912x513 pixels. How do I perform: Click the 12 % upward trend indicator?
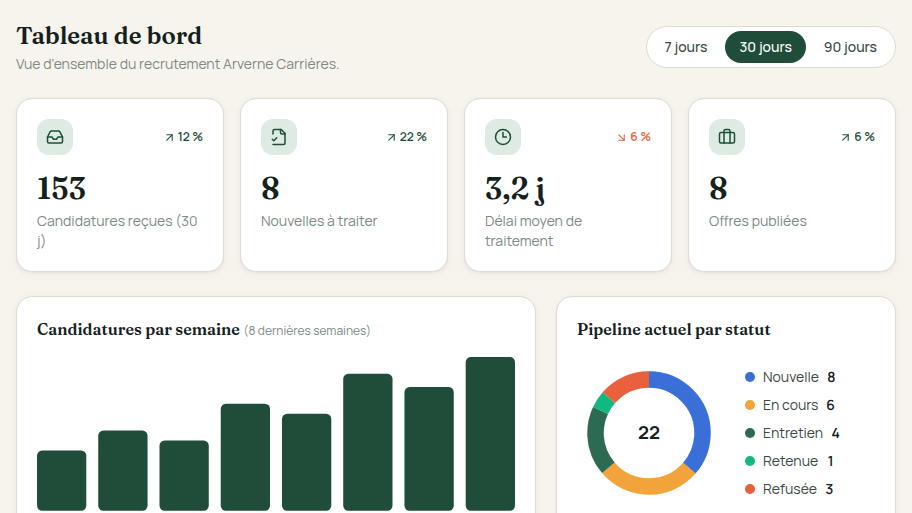pos(184,137)
